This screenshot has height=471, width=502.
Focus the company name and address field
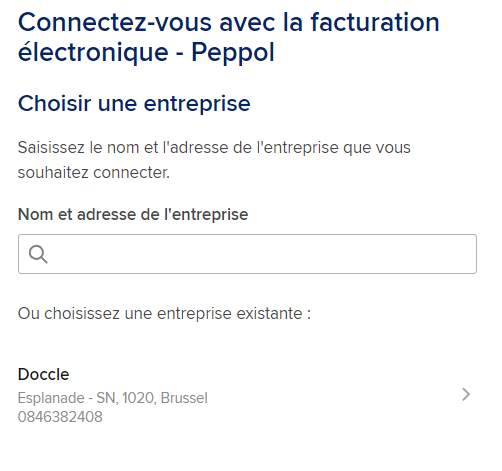[247, 254]
